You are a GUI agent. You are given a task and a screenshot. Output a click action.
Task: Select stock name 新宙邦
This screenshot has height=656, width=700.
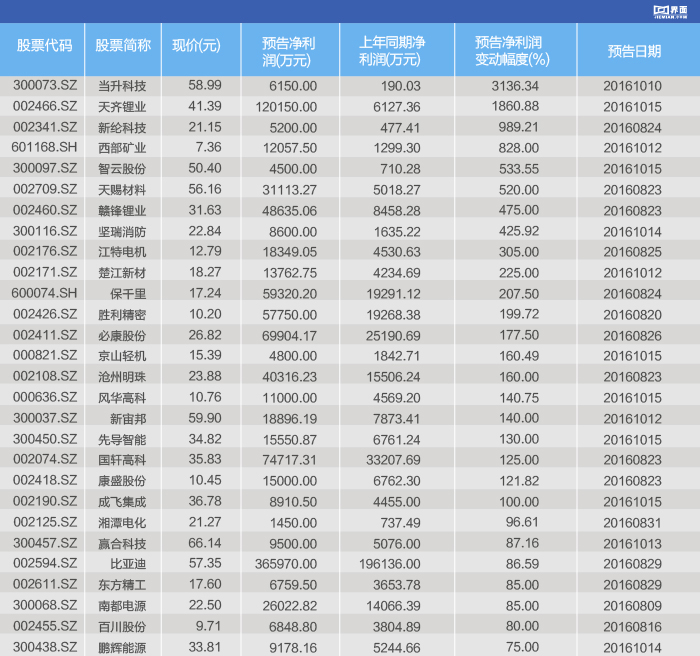128,419
